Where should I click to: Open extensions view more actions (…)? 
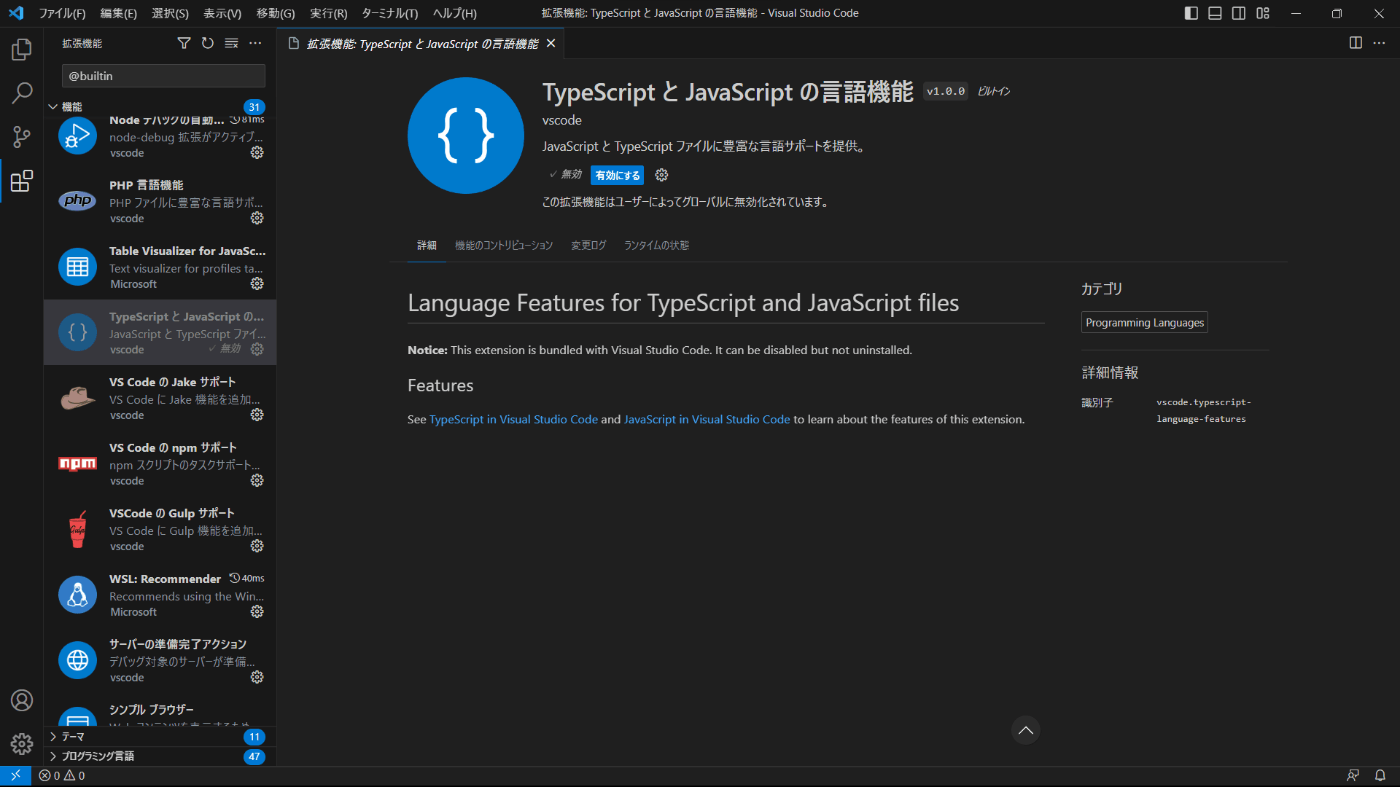255,43
